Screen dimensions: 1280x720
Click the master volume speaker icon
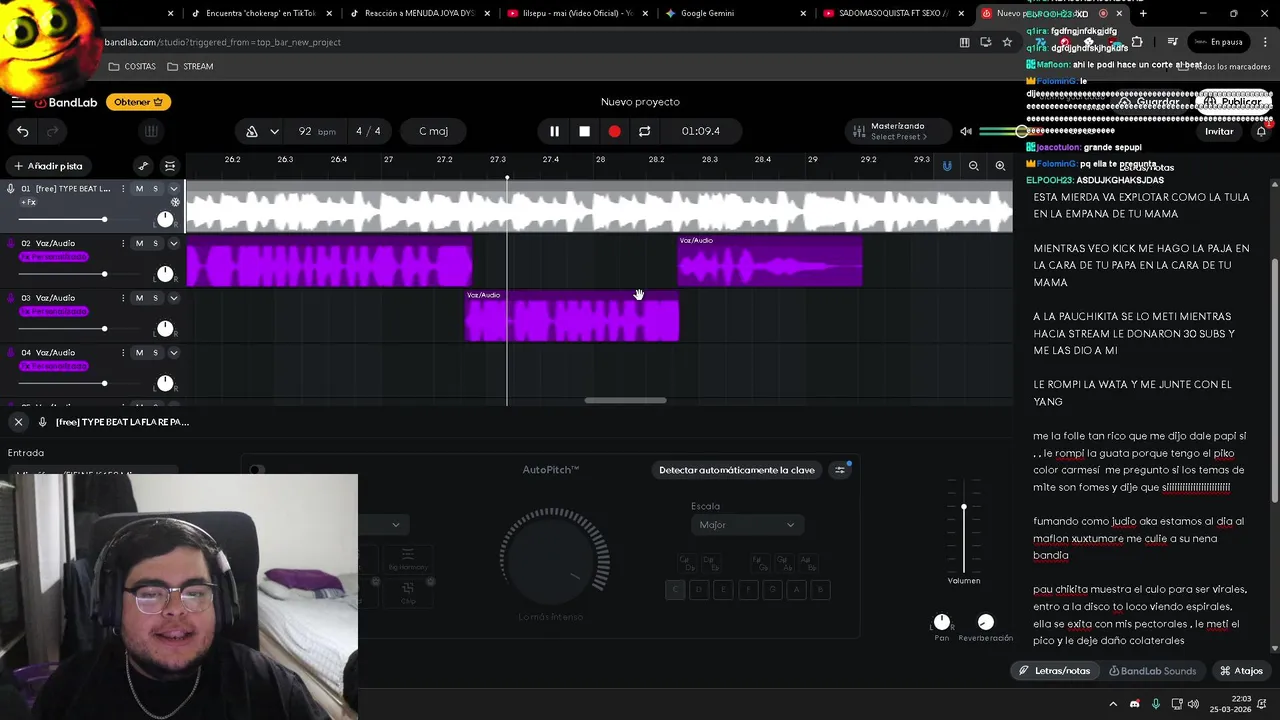pyautogui.click(x=966, y=131)
